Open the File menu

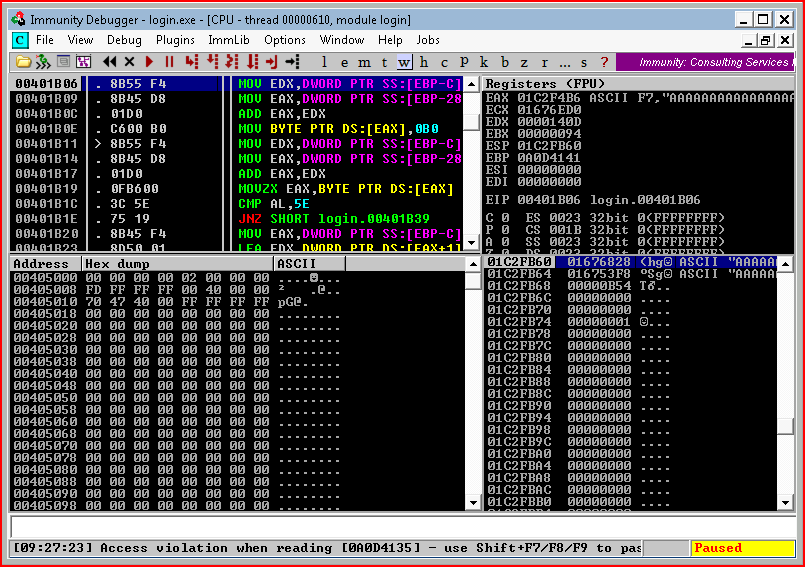pos(45,40)
